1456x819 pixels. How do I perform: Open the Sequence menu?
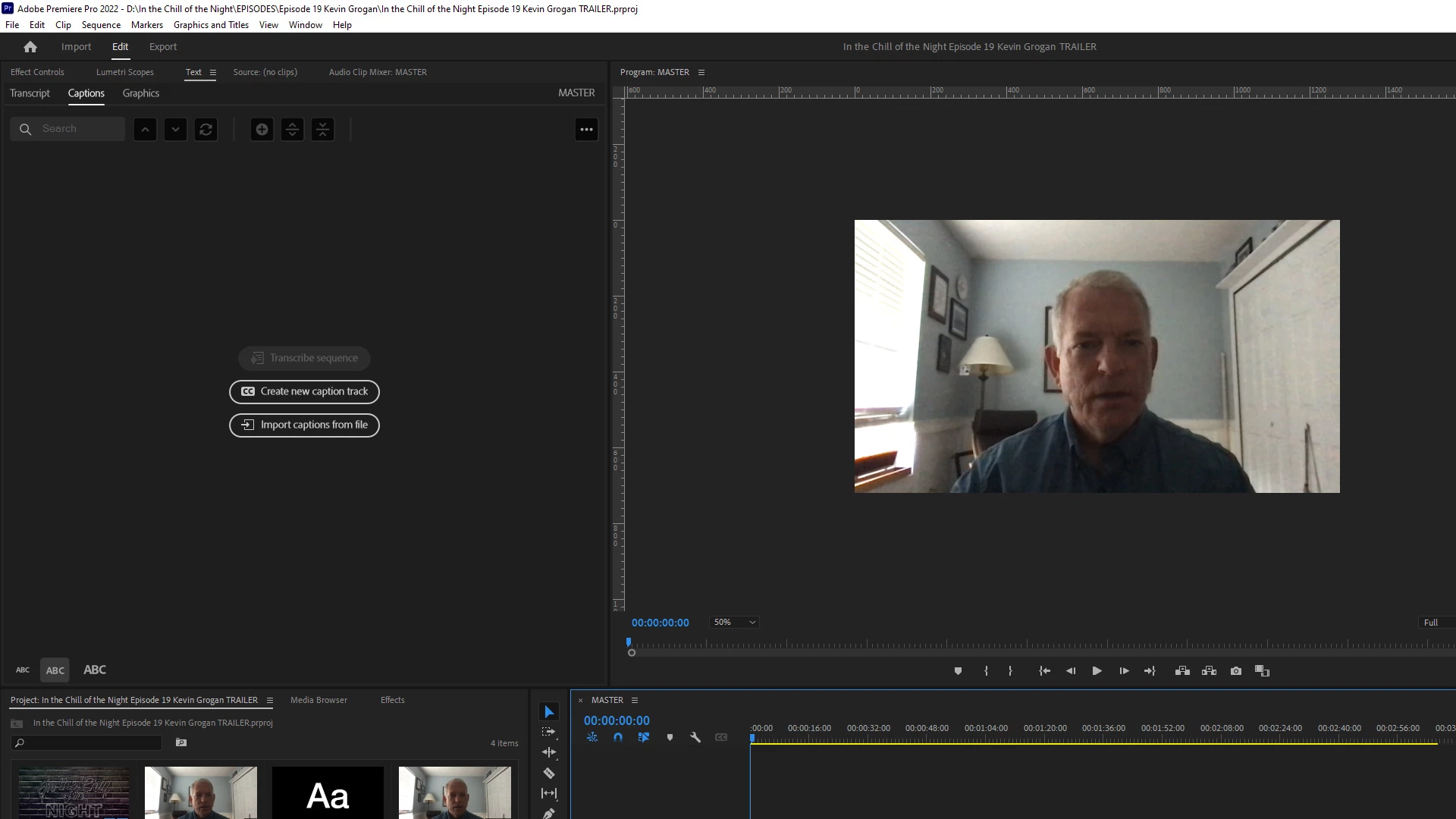[101, 25]
